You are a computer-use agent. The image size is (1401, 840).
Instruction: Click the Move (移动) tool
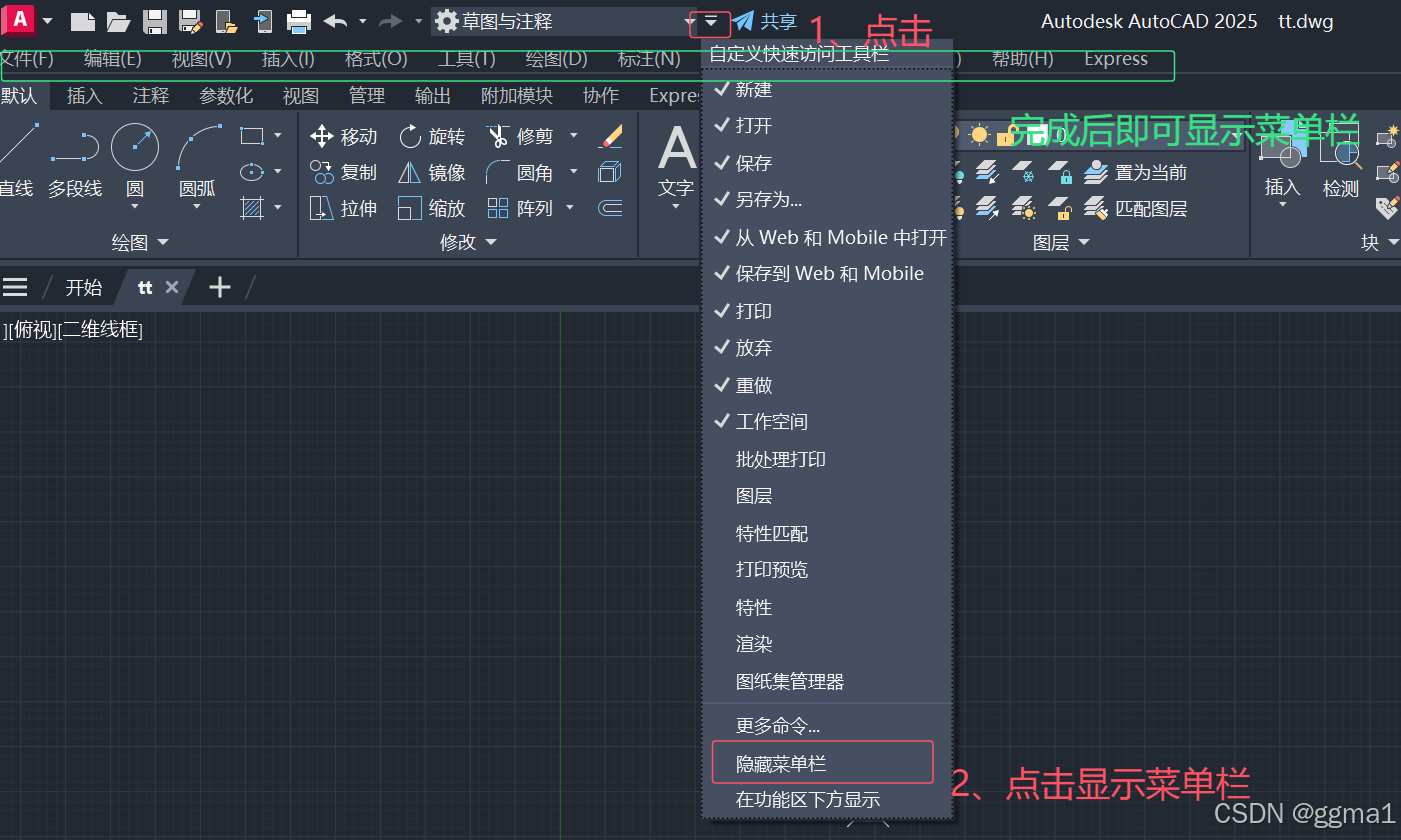(343, 136)
